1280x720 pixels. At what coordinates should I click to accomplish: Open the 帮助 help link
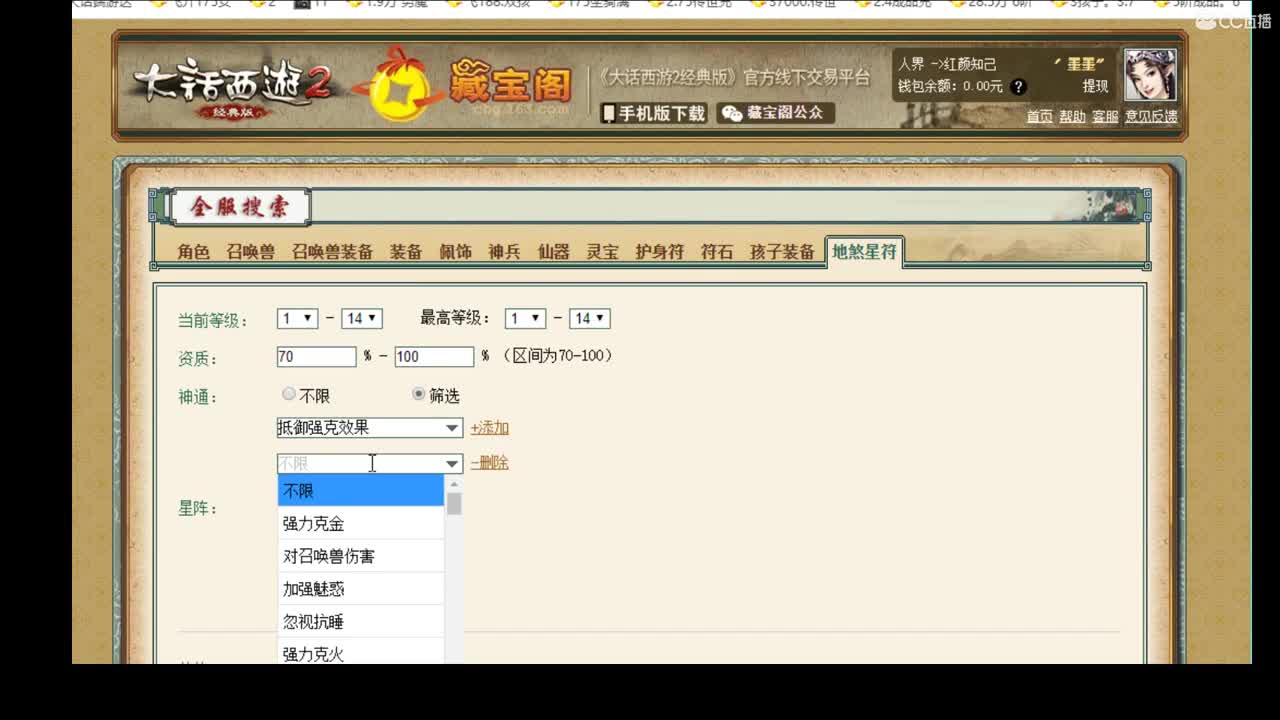point(1072,117)
